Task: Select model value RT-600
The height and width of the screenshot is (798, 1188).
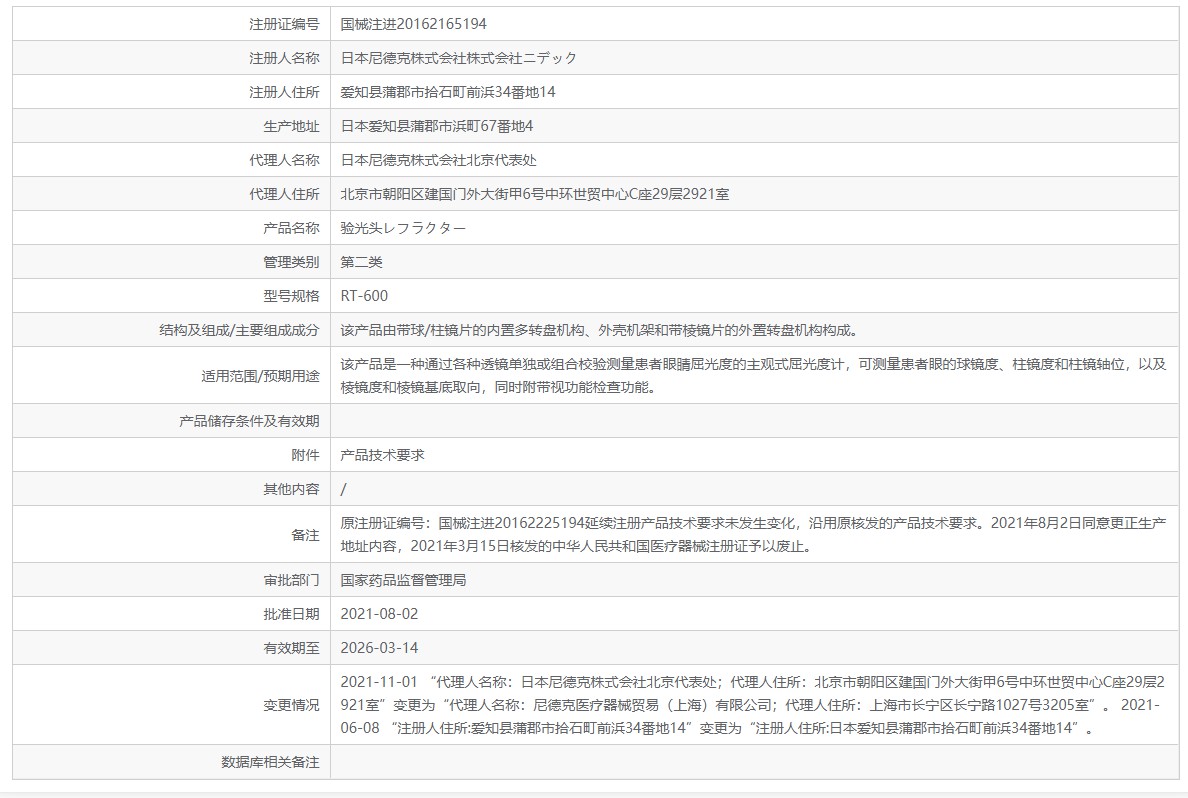Action: 364,297
